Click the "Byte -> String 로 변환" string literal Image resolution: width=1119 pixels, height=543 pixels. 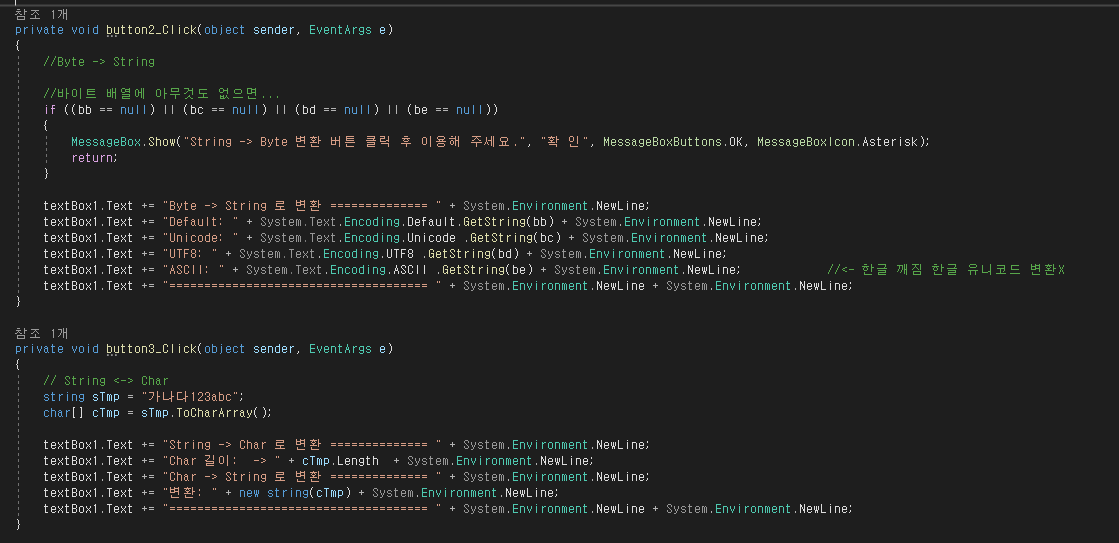301,205
